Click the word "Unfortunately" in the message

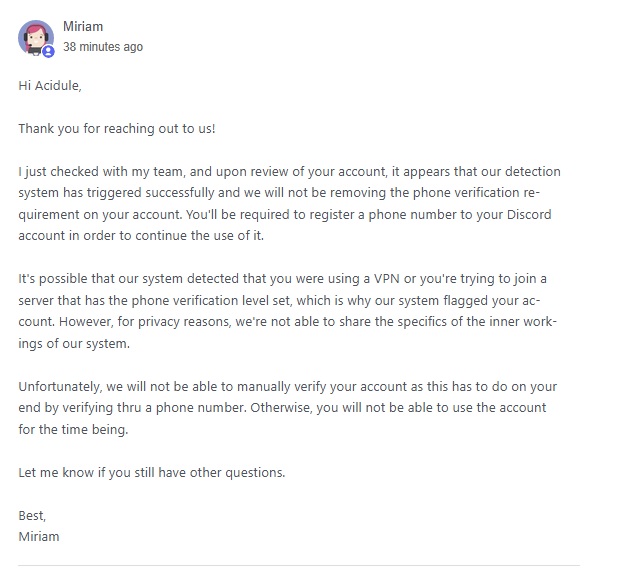(59, 386)
